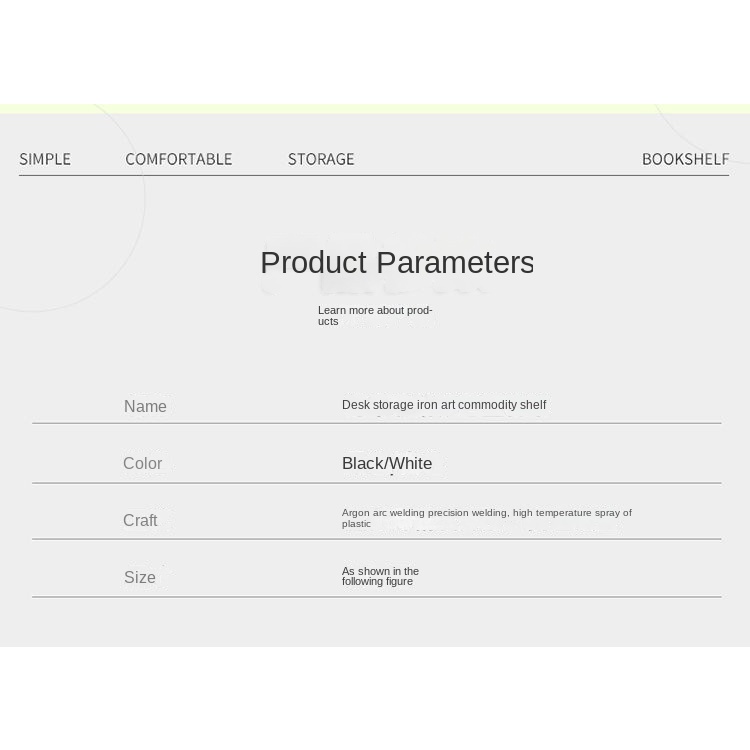Follow the Learn more about products text
750x750 pixels.
pos(375,316)
